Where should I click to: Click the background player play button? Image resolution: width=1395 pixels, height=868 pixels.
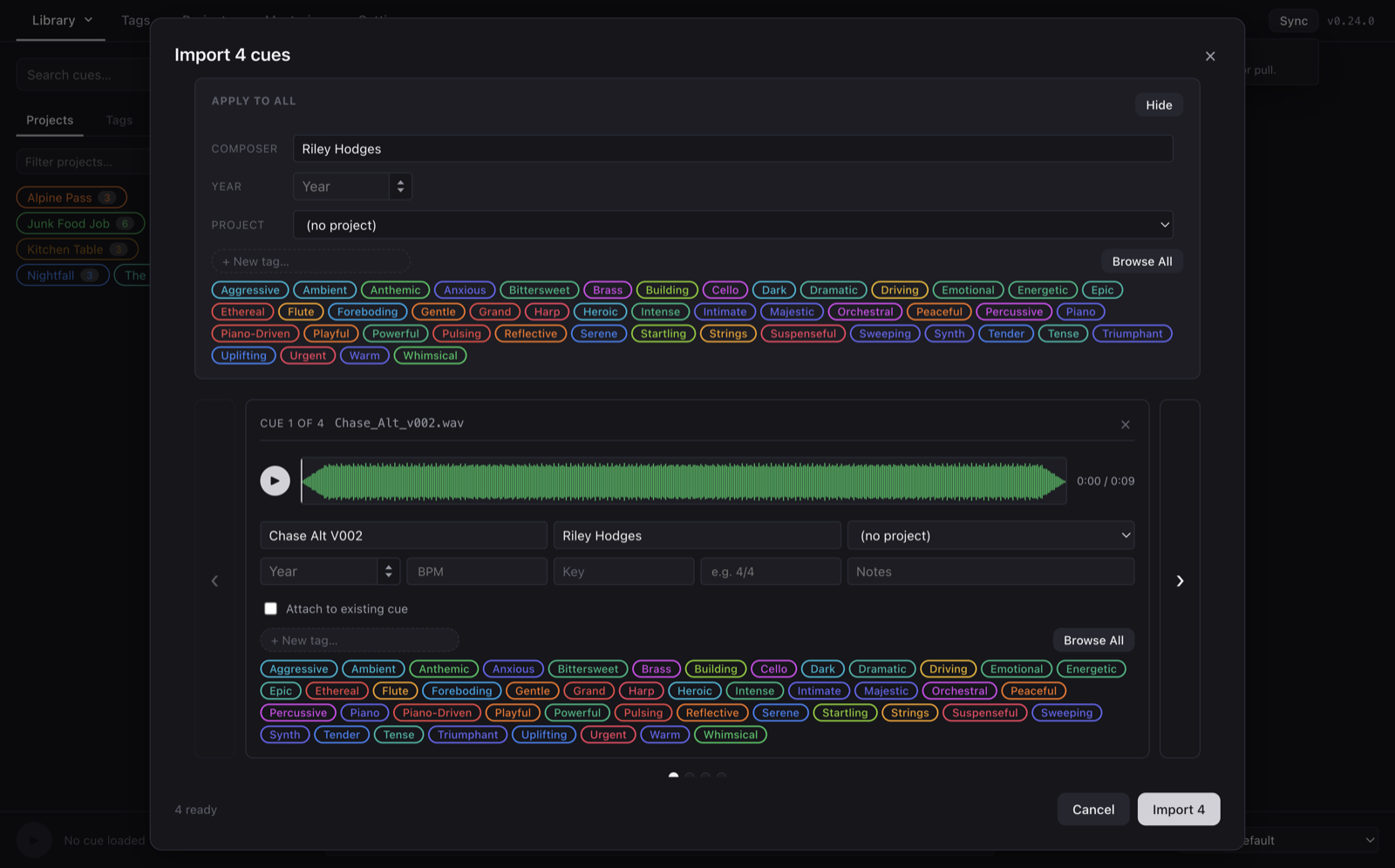click(34, 840)
